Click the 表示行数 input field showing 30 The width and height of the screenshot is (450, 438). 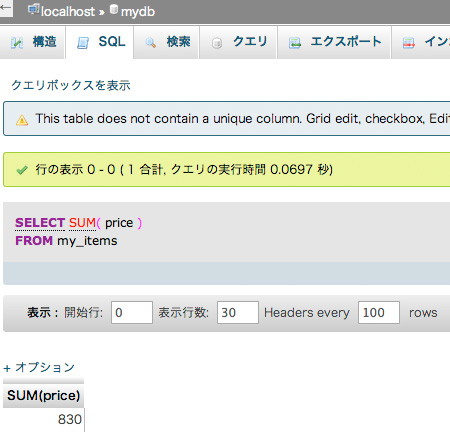[238, 312]
